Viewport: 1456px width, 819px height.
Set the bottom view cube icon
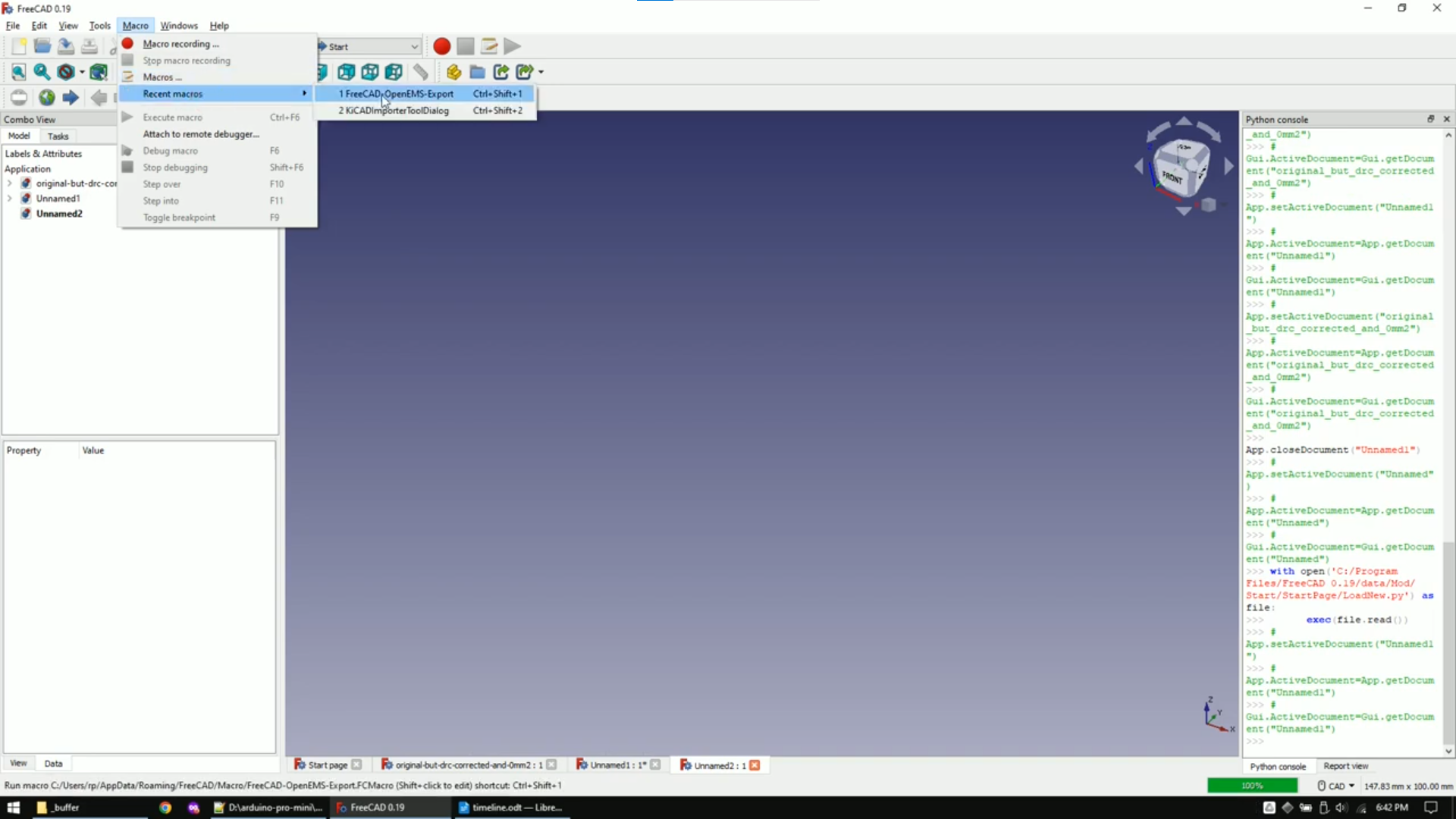370,72
